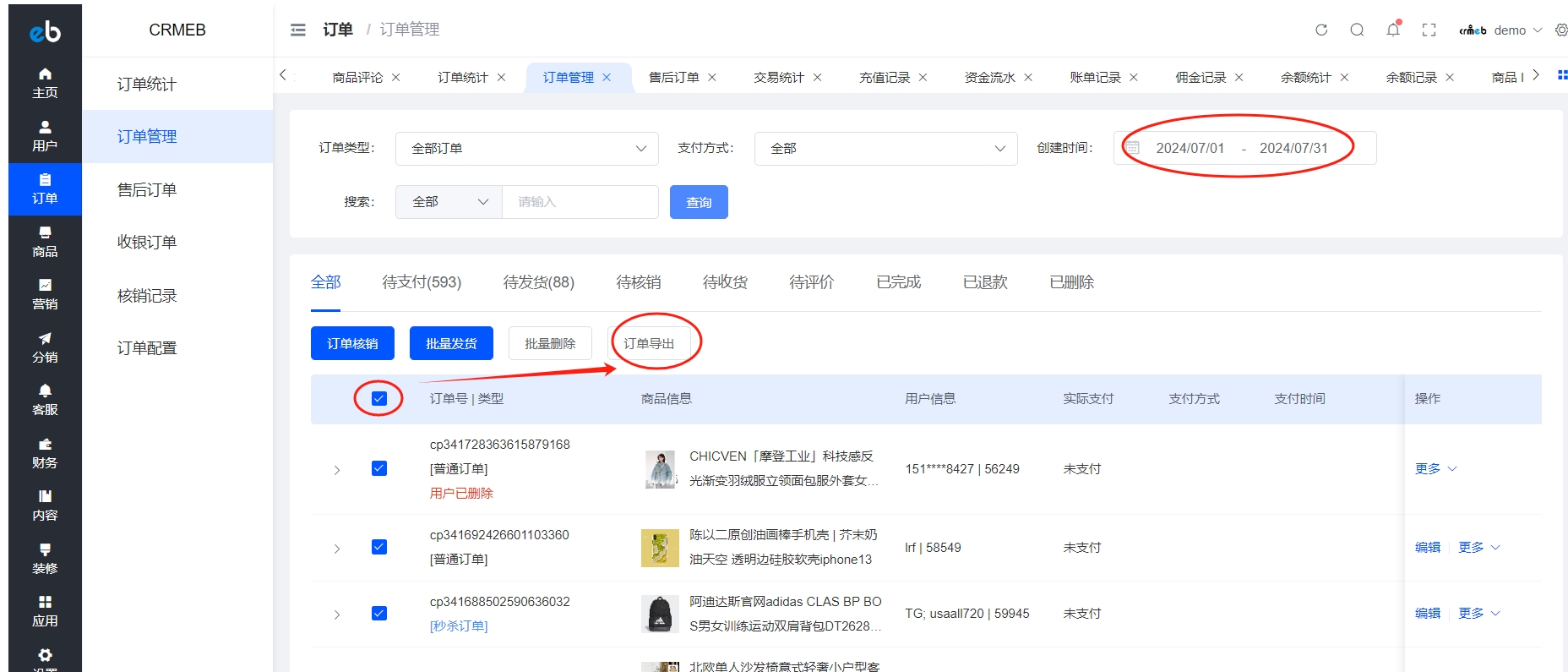
Task: Uncheck order cp341688502590636032 checkbox
Action: click(379, 613)
